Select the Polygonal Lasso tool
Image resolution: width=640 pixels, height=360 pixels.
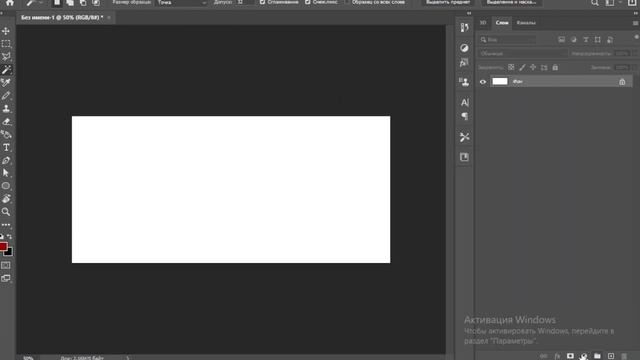click(6, 57)
